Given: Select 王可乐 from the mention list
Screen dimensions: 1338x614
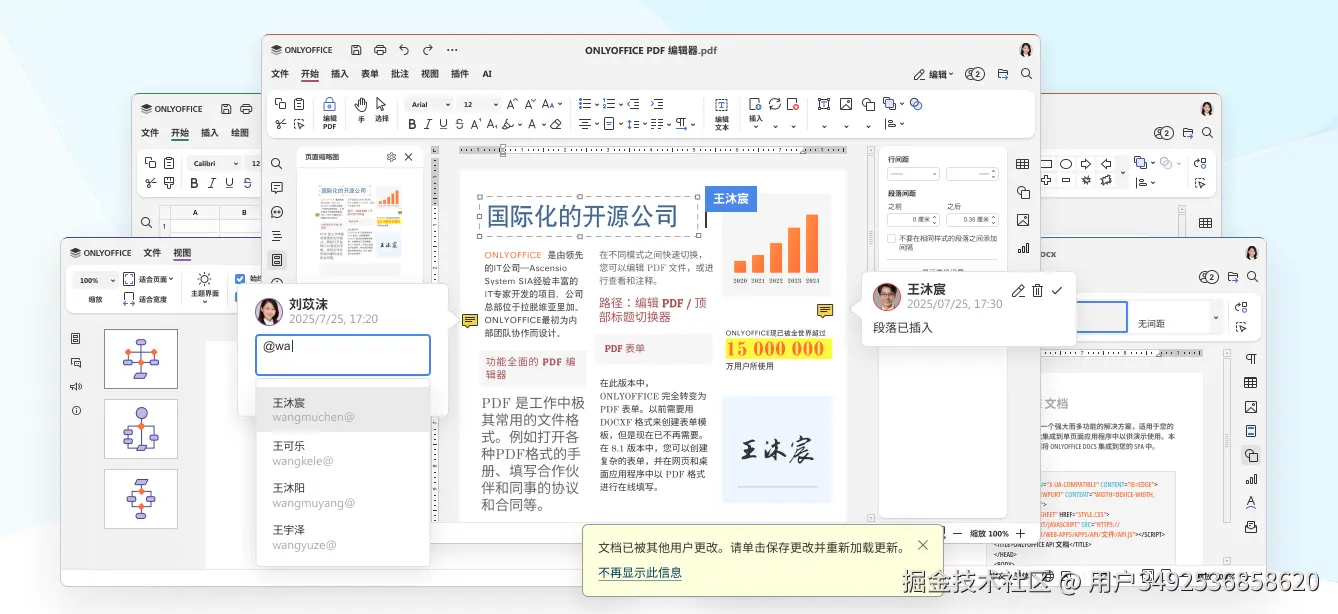Looking at the screenshot, I should point(343,453).
